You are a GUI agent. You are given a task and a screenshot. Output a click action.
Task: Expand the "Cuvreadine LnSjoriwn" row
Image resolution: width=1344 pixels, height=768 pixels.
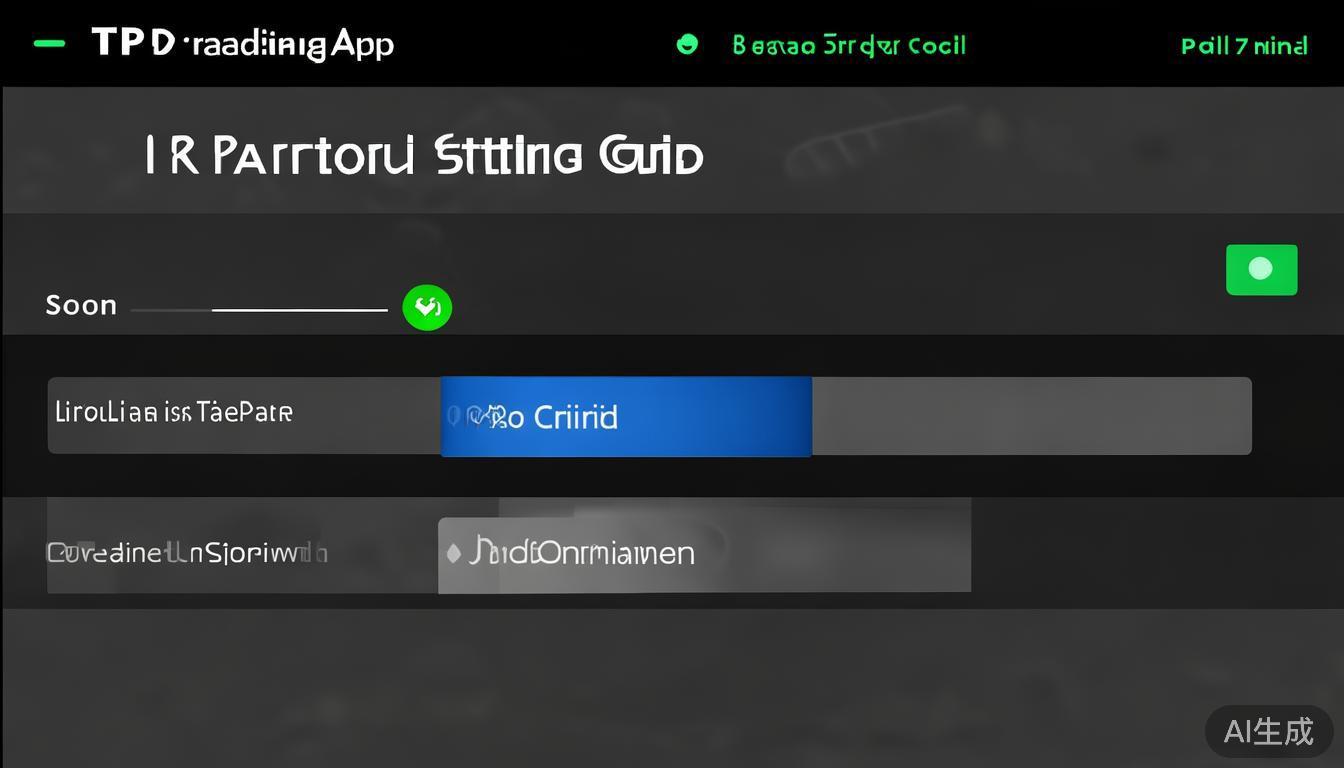point(187,552)
